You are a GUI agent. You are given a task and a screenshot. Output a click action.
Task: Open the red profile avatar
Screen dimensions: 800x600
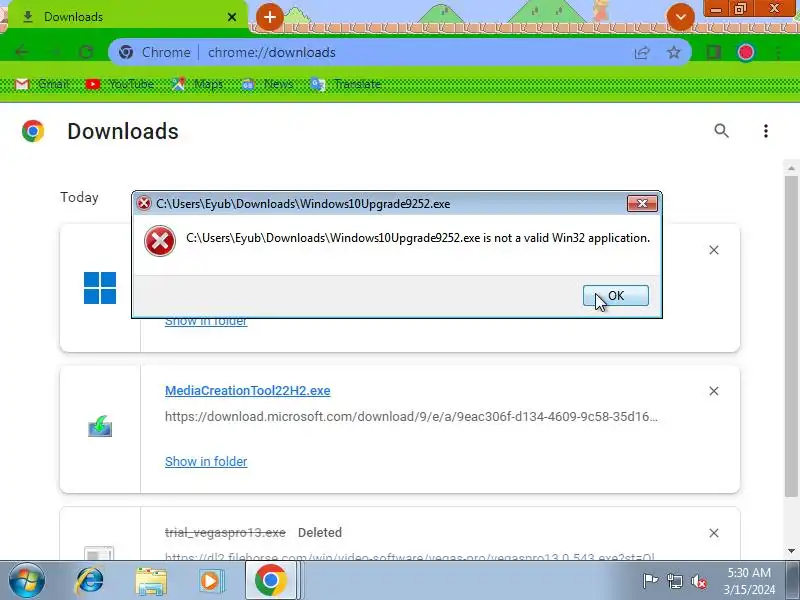(745, 52)
